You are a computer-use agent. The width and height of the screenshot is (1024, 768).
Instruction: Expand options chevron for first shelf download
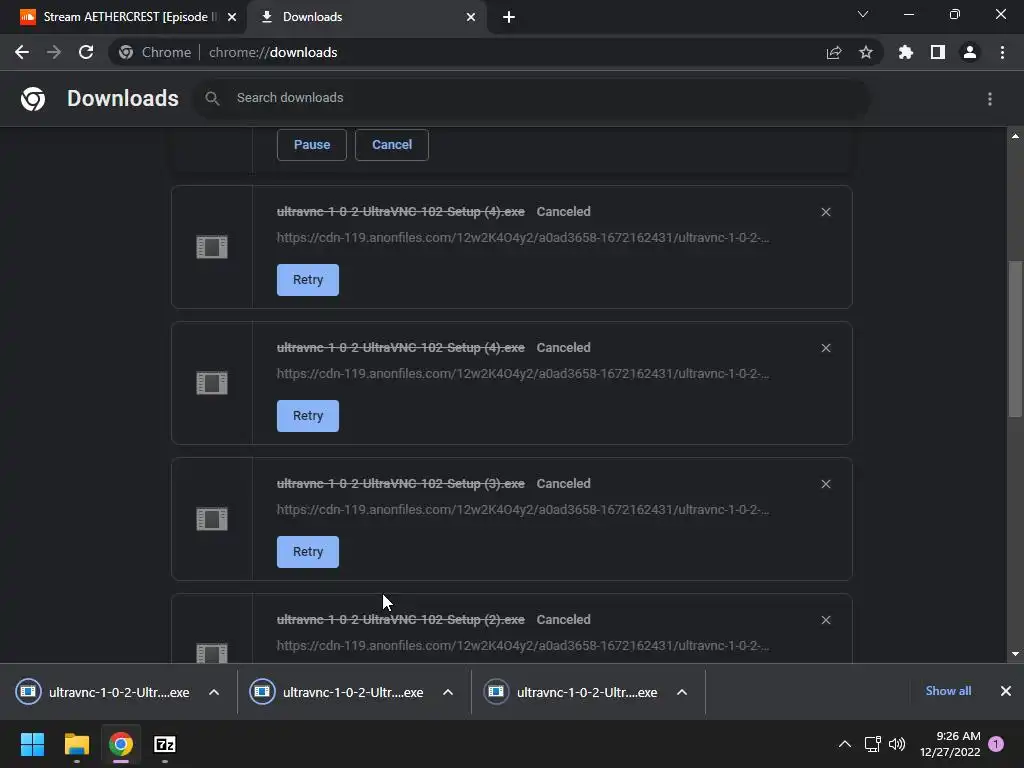click(x=214, y=692)
